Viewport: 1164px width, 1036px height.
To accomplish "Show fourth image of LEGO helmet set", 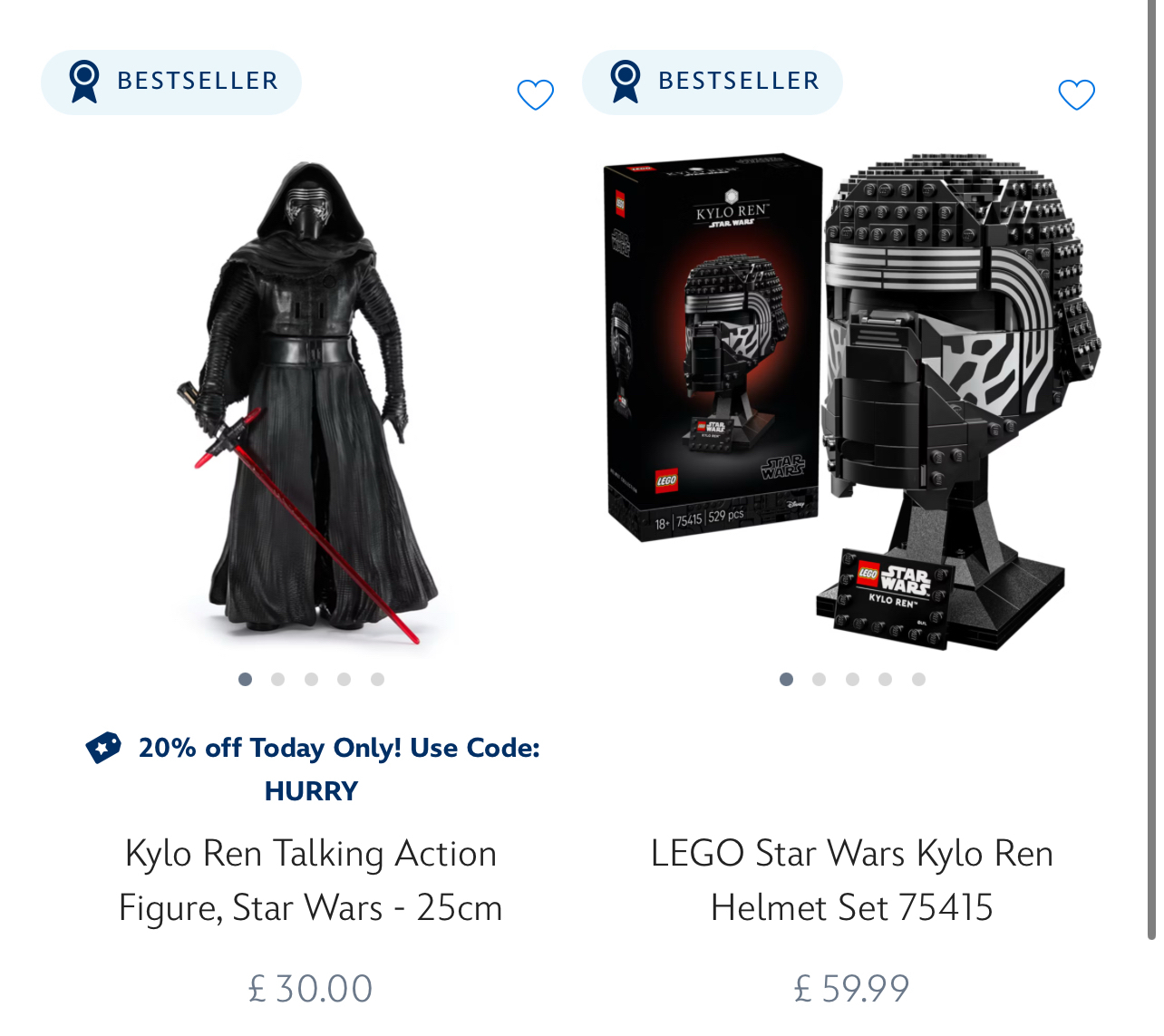I will pyautogui.click(x=885, y=679).
